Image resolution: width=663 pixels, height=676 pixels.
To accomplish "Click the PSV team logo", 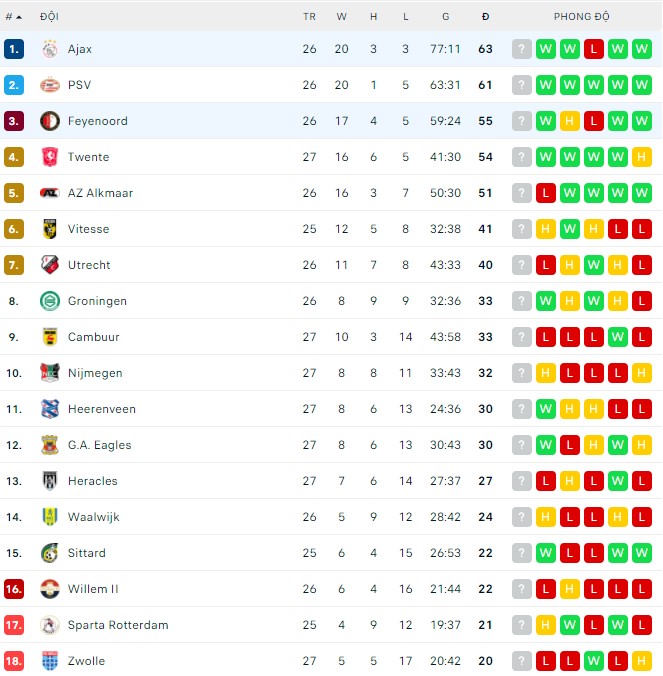I will [x=50, y=85].
